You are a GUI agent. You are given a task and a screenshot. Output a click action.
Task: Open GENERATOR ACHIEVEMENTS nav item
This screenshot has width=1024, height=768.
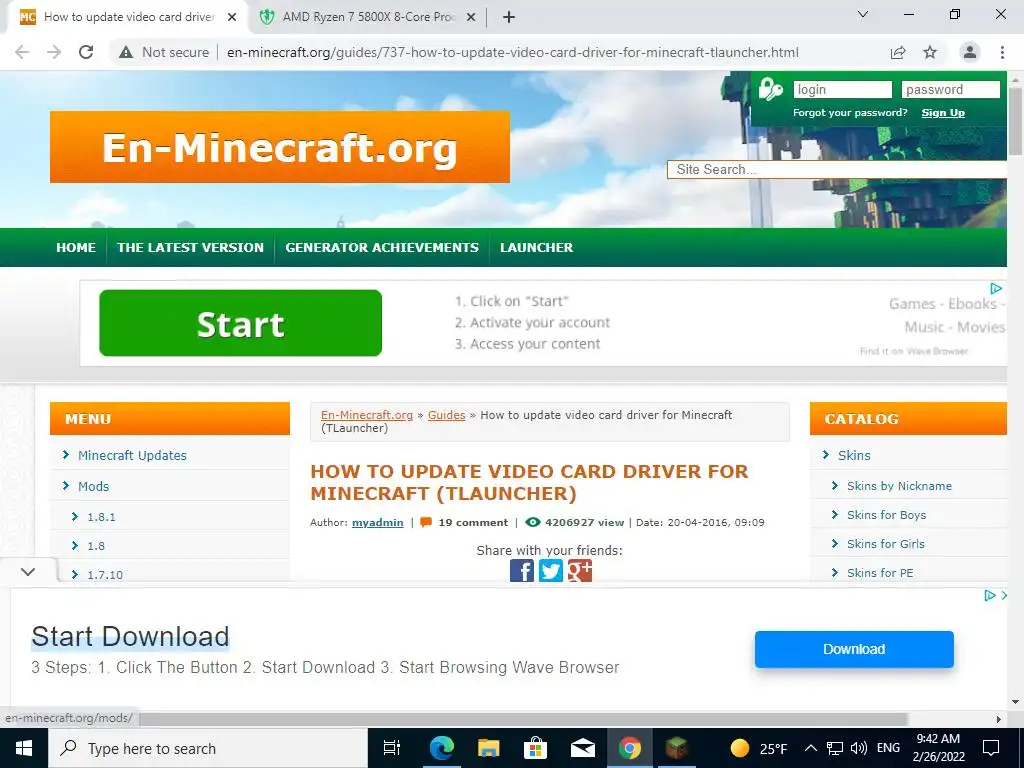[x=382, y=248]
